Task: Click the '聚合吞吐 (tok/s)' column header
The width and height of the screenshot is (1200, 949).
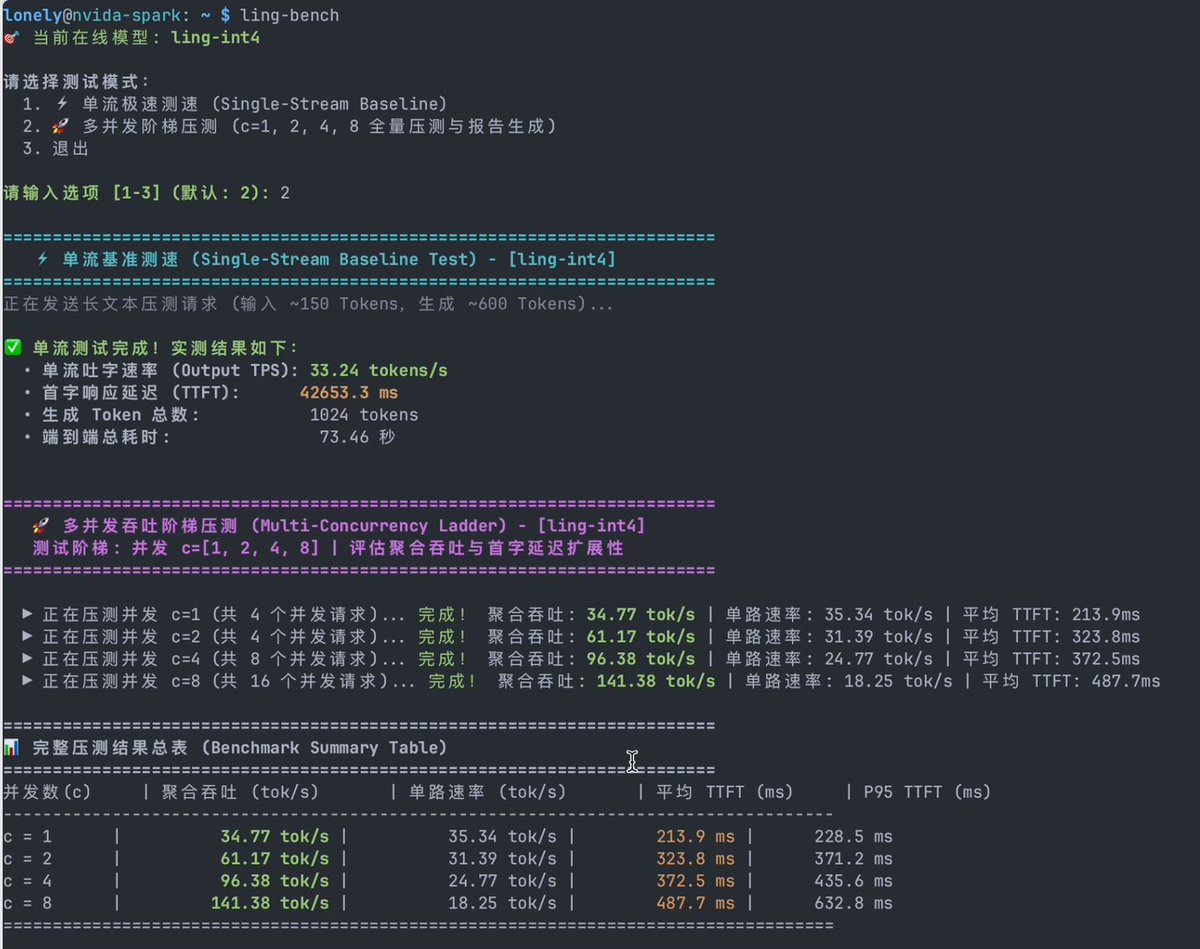Action: [x=240, y=792]
